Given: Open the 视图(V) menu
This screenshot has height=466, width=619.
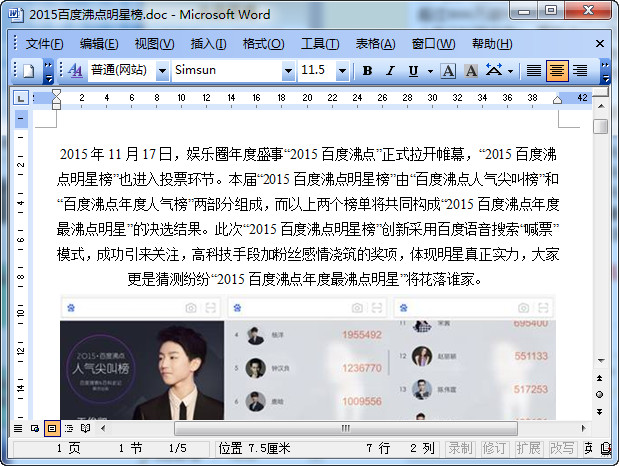Looking at the screenshot, I should tap(154, 44).
